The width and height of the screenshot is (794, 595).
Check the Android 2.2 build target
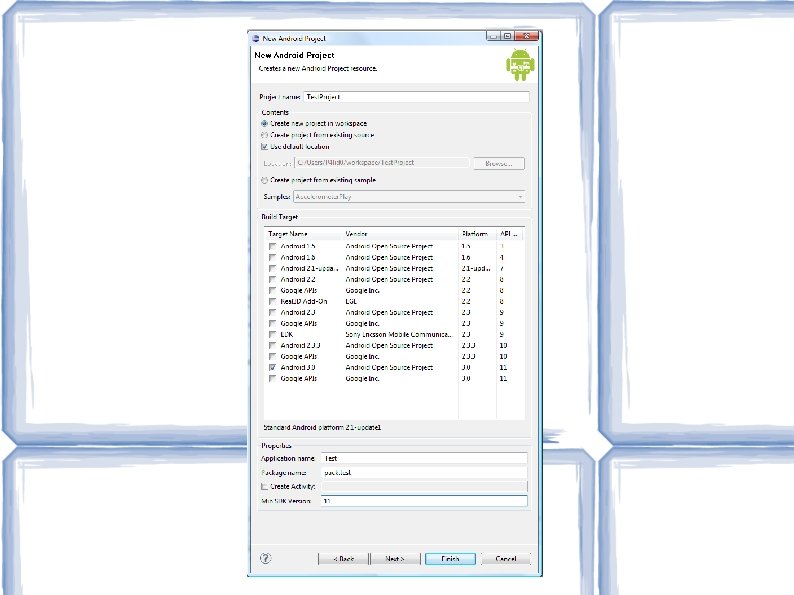point(272,280)
